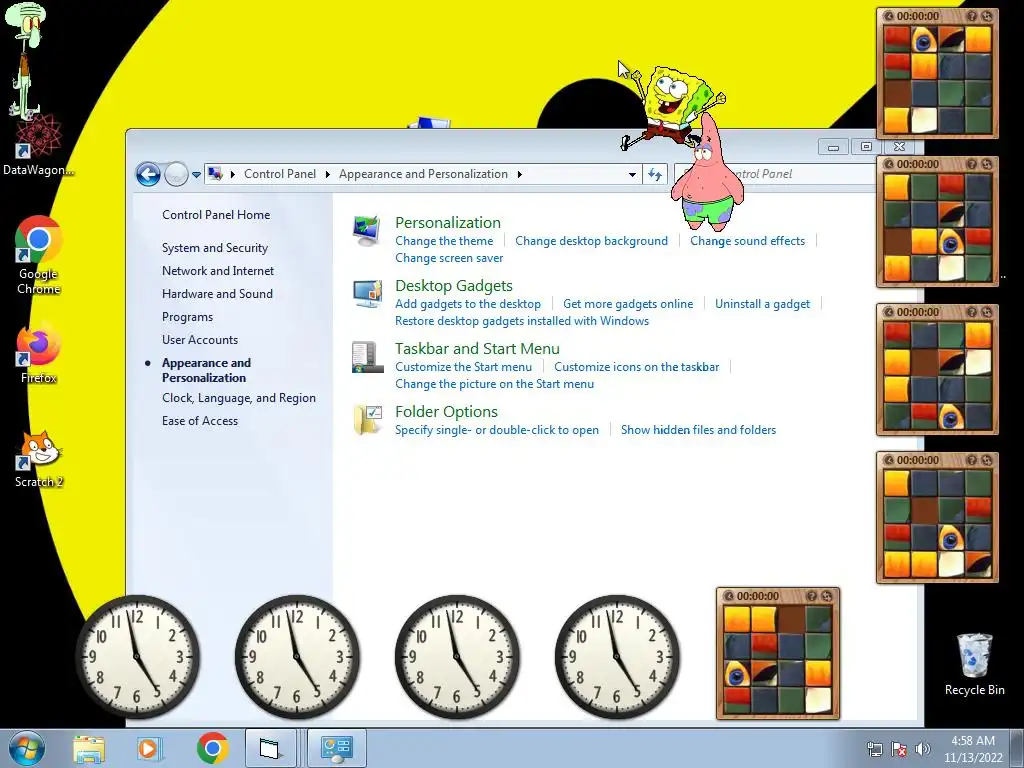Click Change desktop background
The height and width of the screenshot is (768, 1024).
592,241
